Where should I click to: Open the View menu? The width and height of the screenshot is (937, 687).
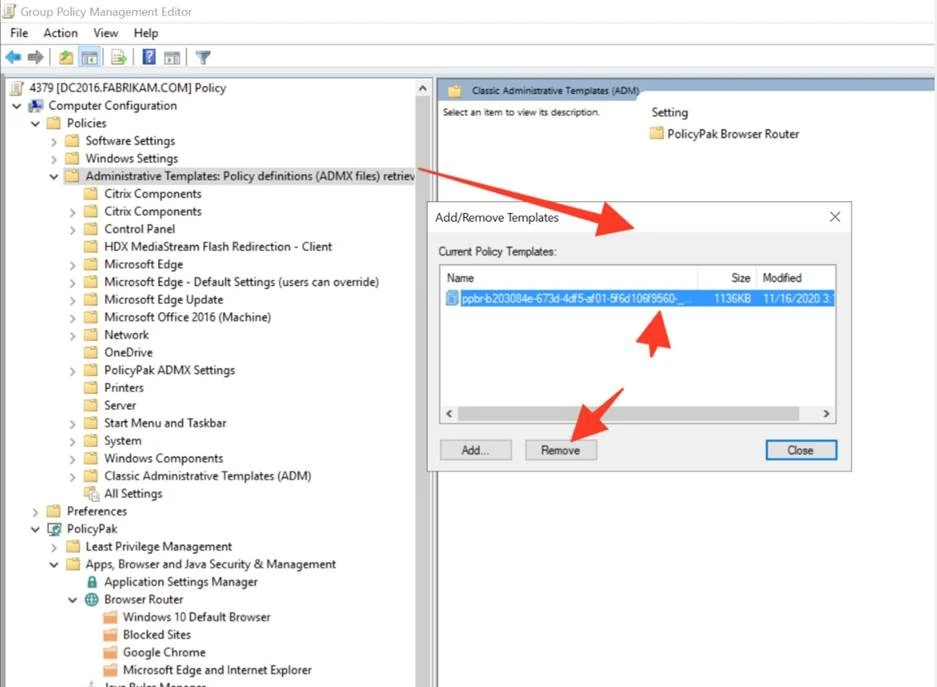point(105,33)
